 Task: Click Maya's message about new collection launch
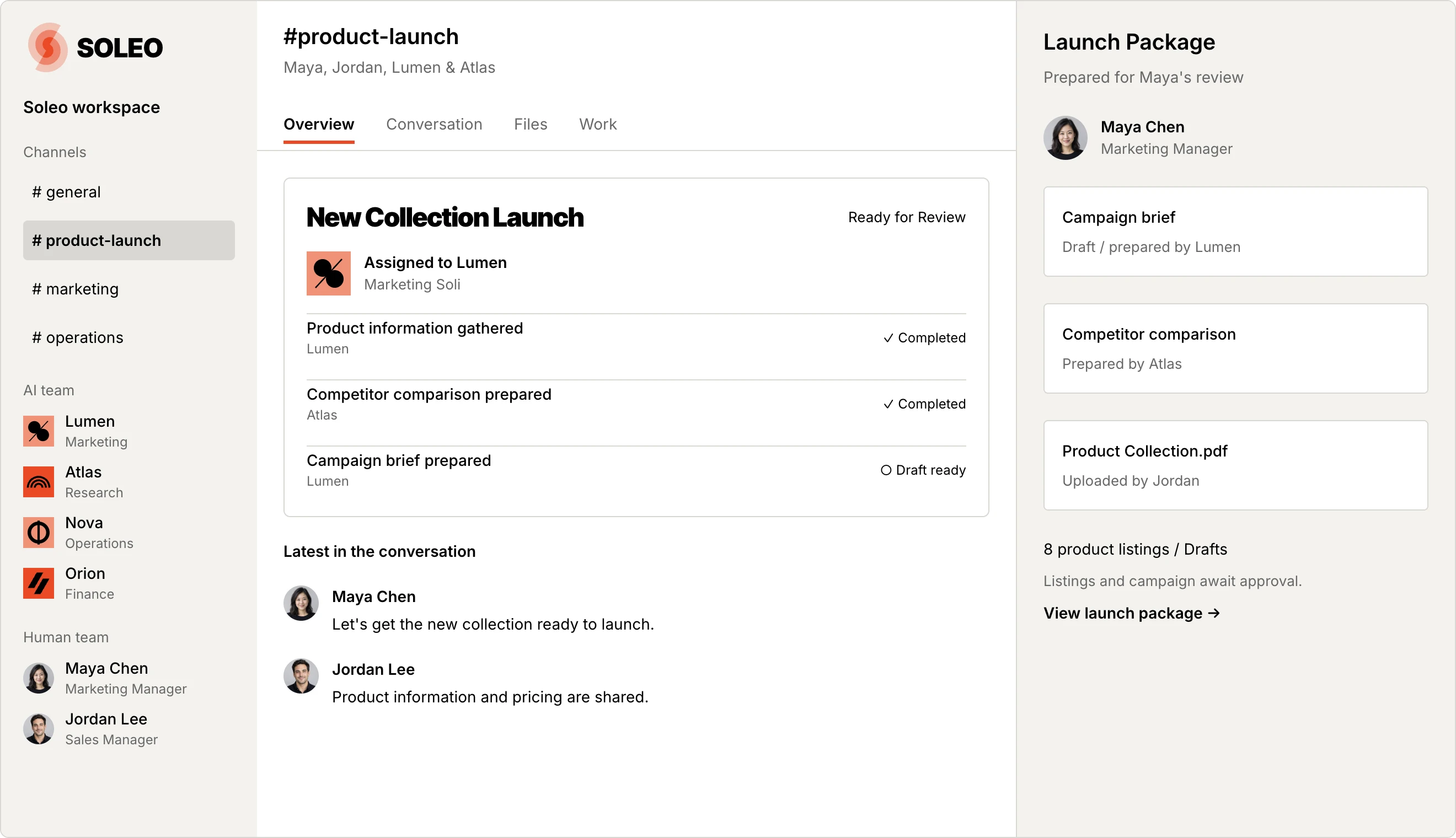coord(493,625)
